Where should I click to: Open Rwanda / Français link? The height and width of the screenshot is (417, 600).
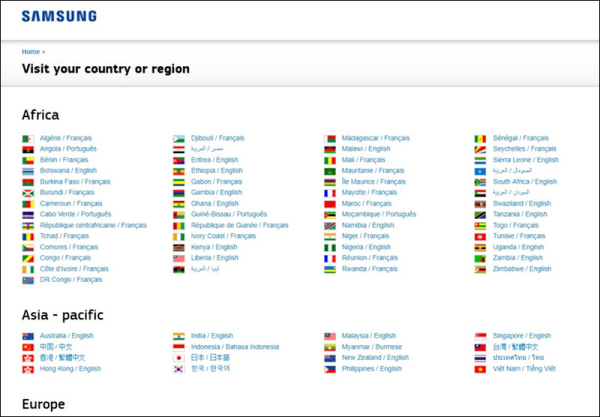click(x=370, y=269)
